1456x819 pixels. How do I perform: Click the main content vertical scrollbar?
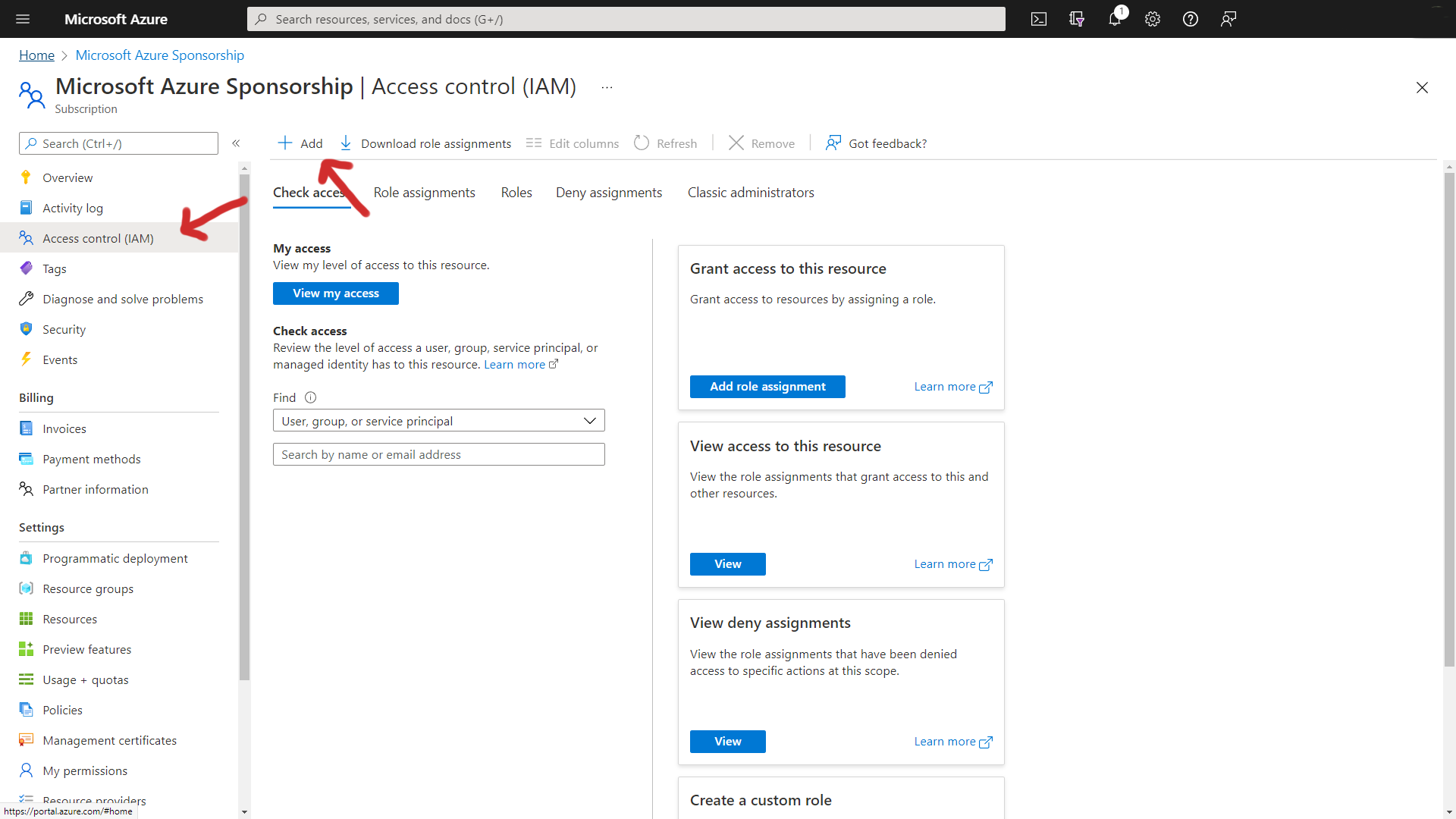[1449, 420]
